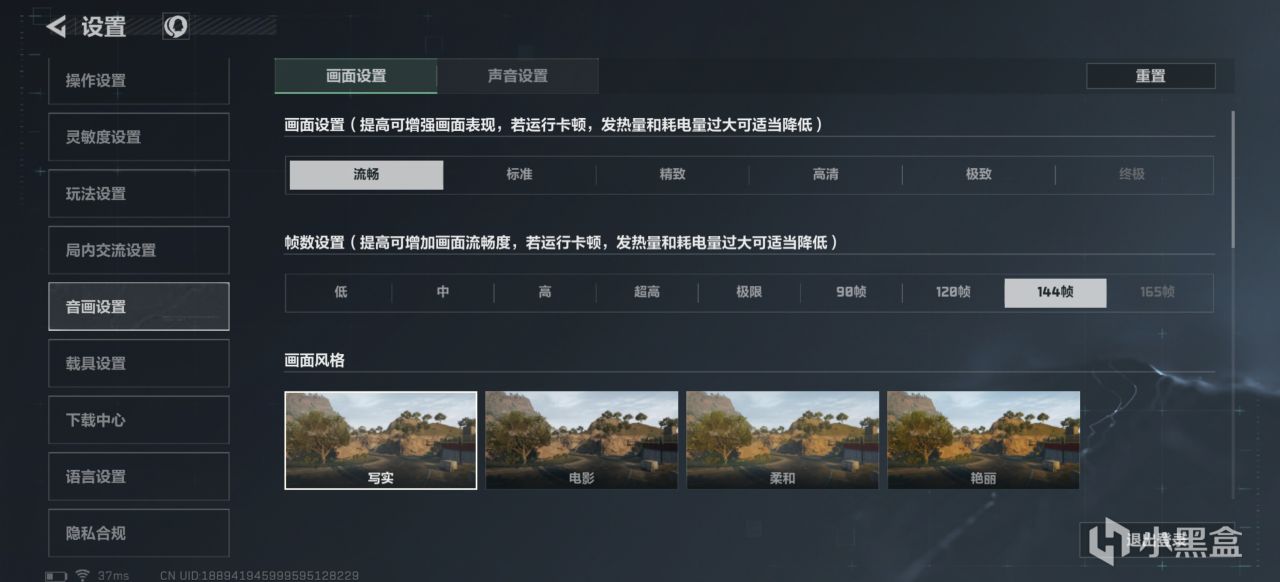Select the 电影 picture style thumbnail
The height and width of the screenshot is (582, 1280).
582,440
